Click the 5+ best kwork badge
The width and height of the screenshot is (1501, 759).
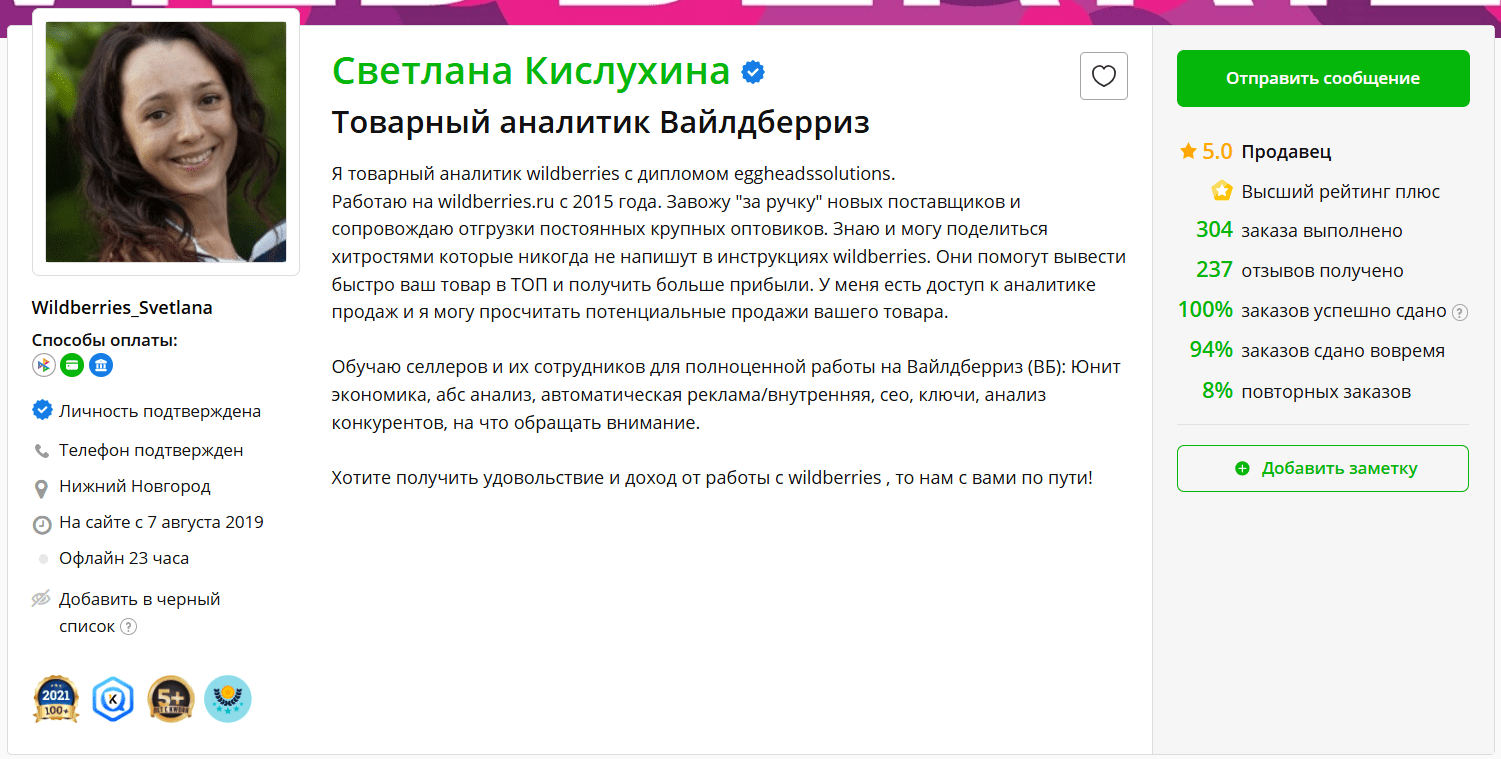pyautogui.click(x=170, y=699)
